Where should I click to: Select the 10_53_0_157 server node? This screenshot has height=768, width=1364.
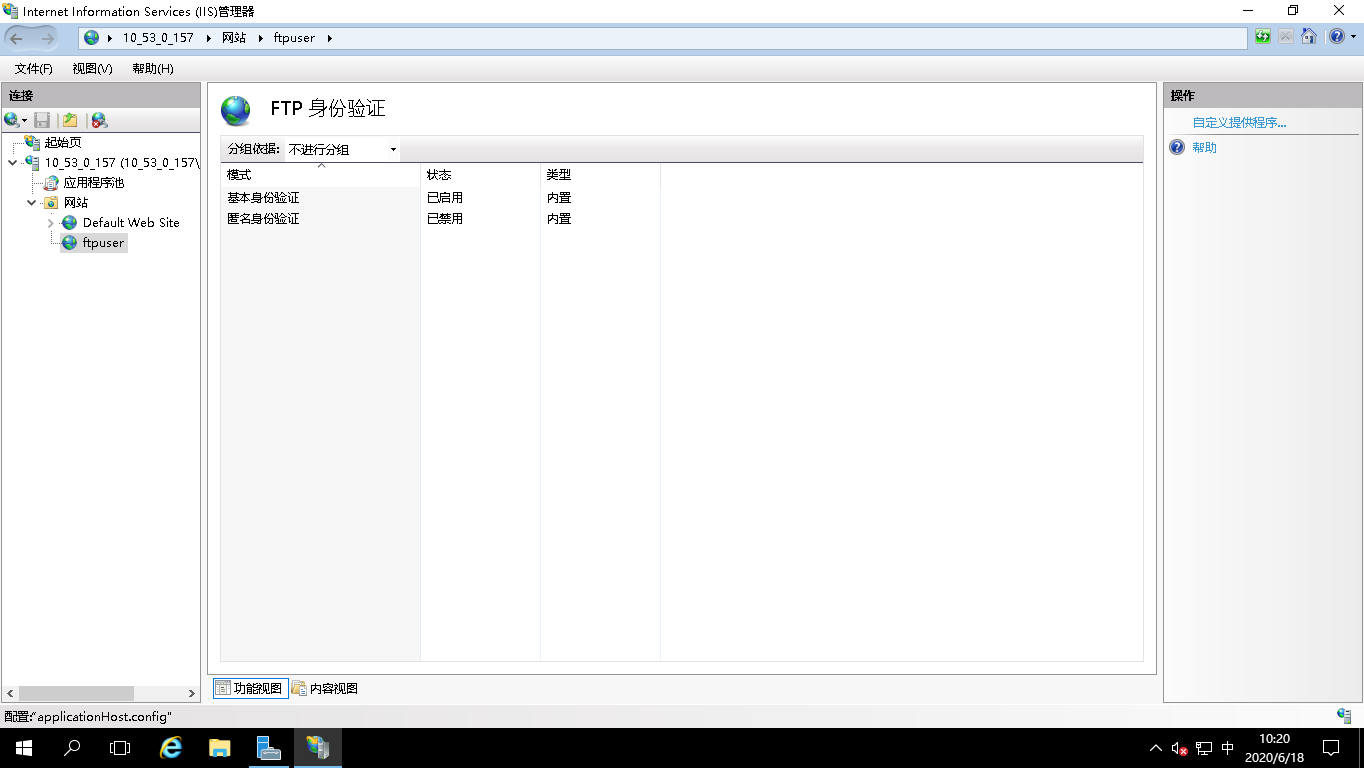(122, 163)
